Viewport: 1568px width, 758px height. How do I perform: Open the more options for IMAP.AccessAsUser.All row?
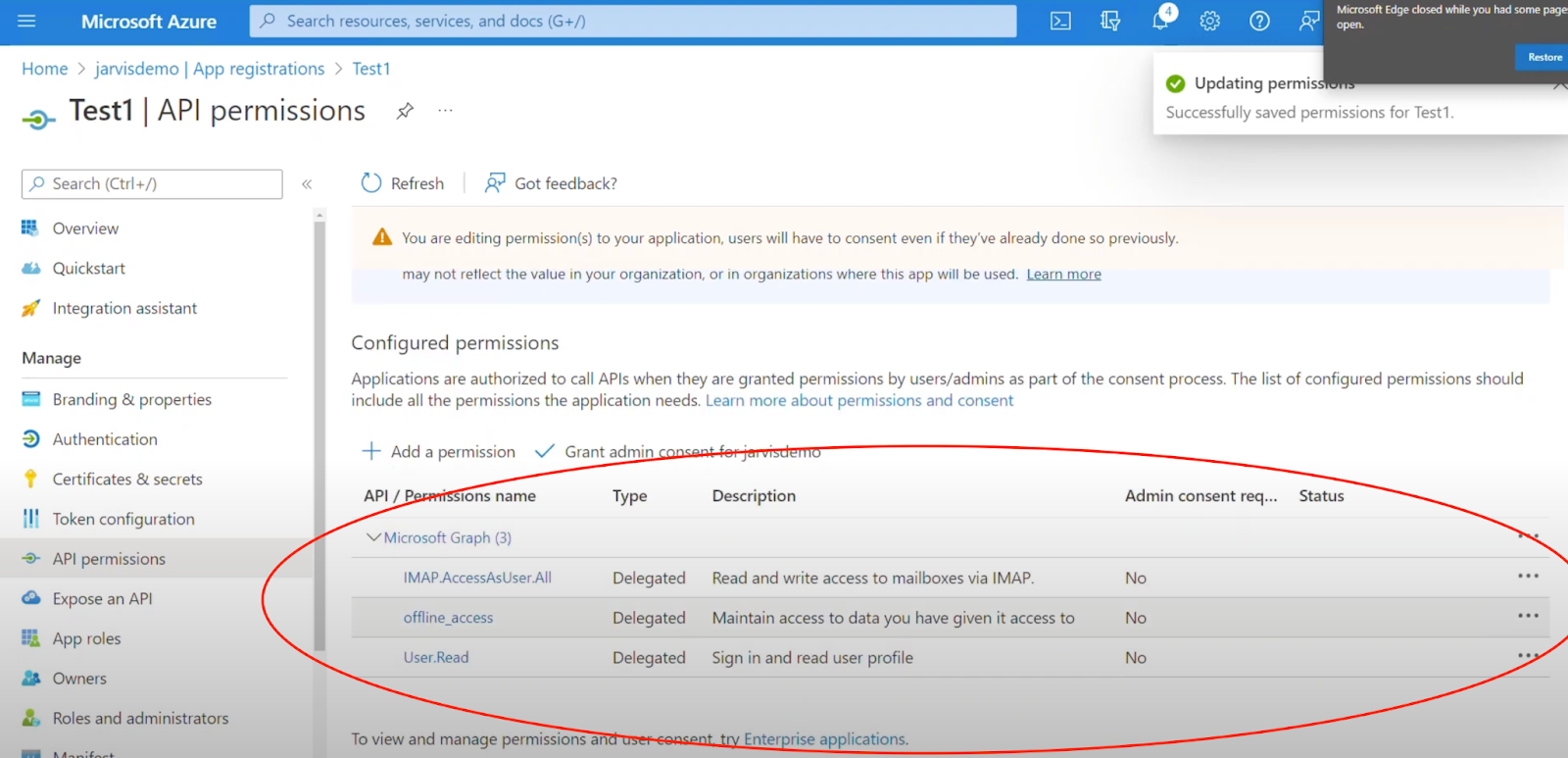1529,577
